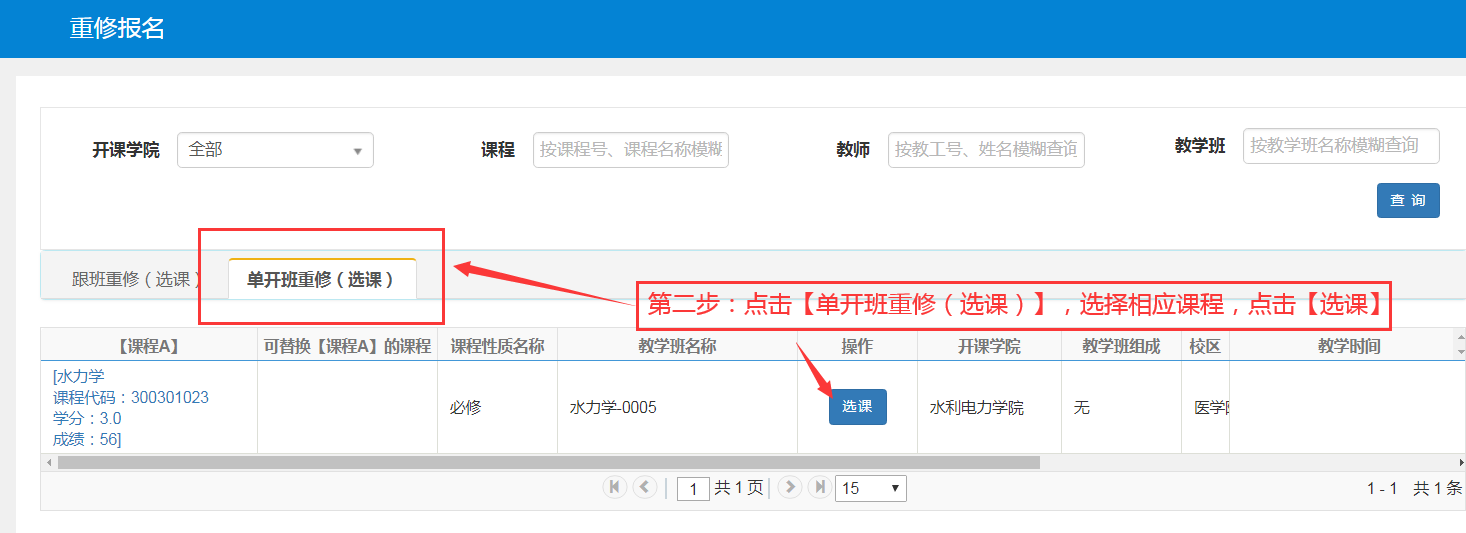The image size is (1466, 533).
Task: Click the 教学班名称 column header
Action: [x=677, y=347]
